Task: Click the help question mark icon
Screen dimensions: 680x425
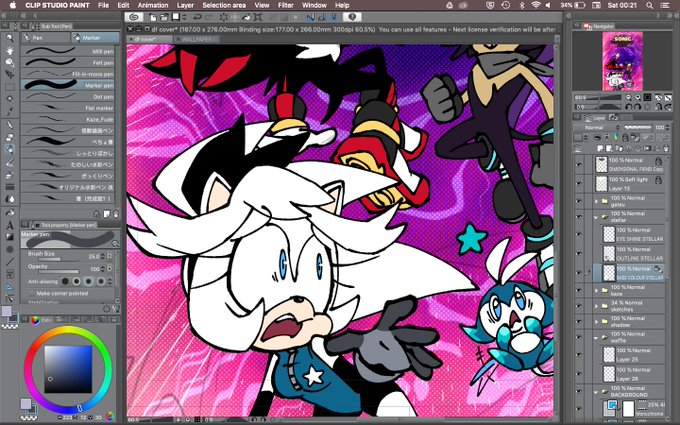Action: pyautogui.click(x=352, y=17)
